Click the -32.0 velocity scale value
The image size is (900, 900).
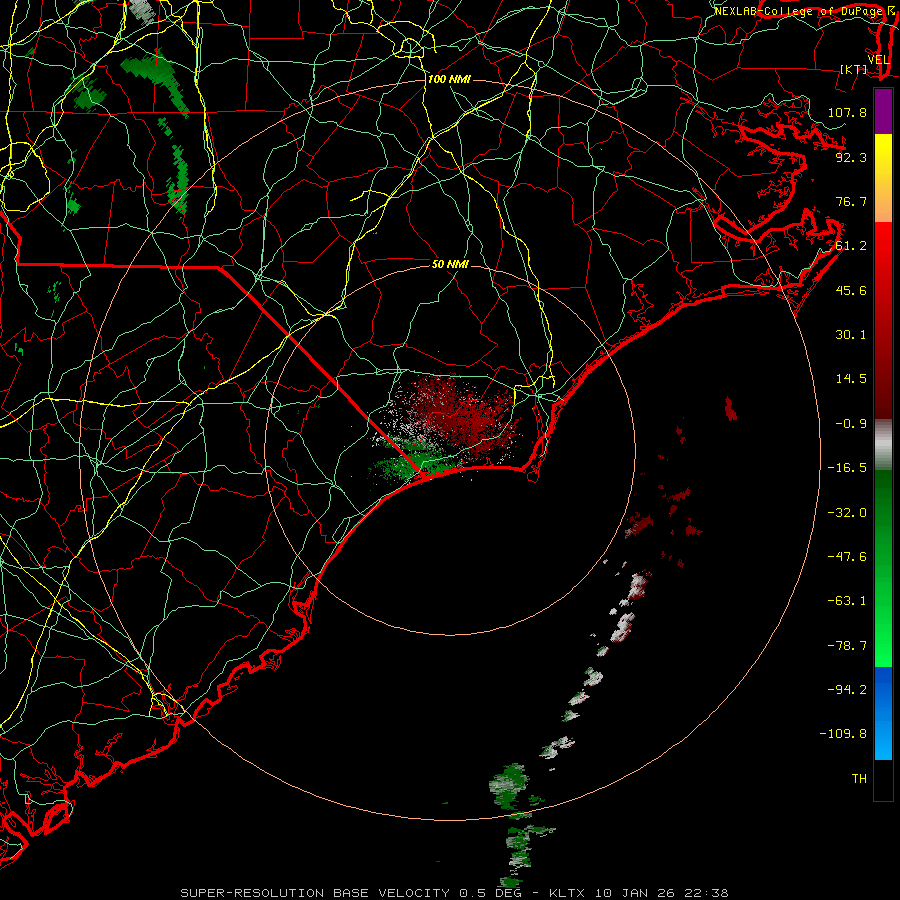coord(847,513)
